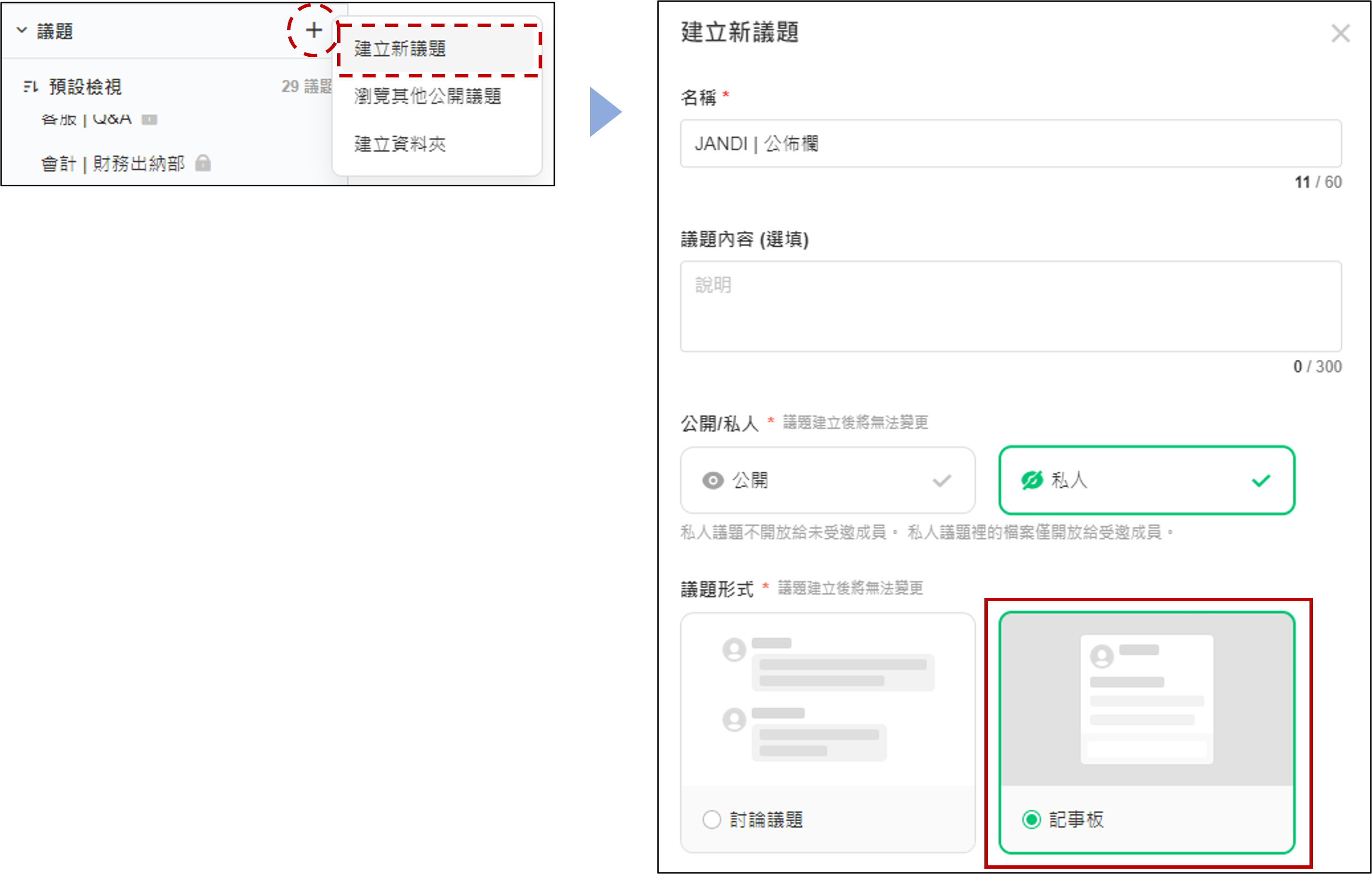1372x874 pixels.
Task: Choose 瀏覽其他公開議題 menu entry
Action: tap(428, 96)
